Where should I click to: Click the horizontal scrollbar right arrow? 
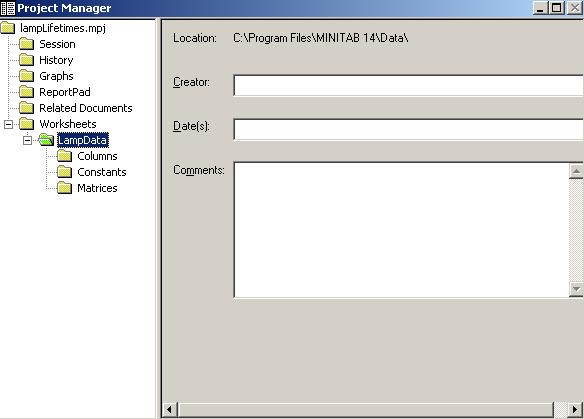(x=575, y=409)
